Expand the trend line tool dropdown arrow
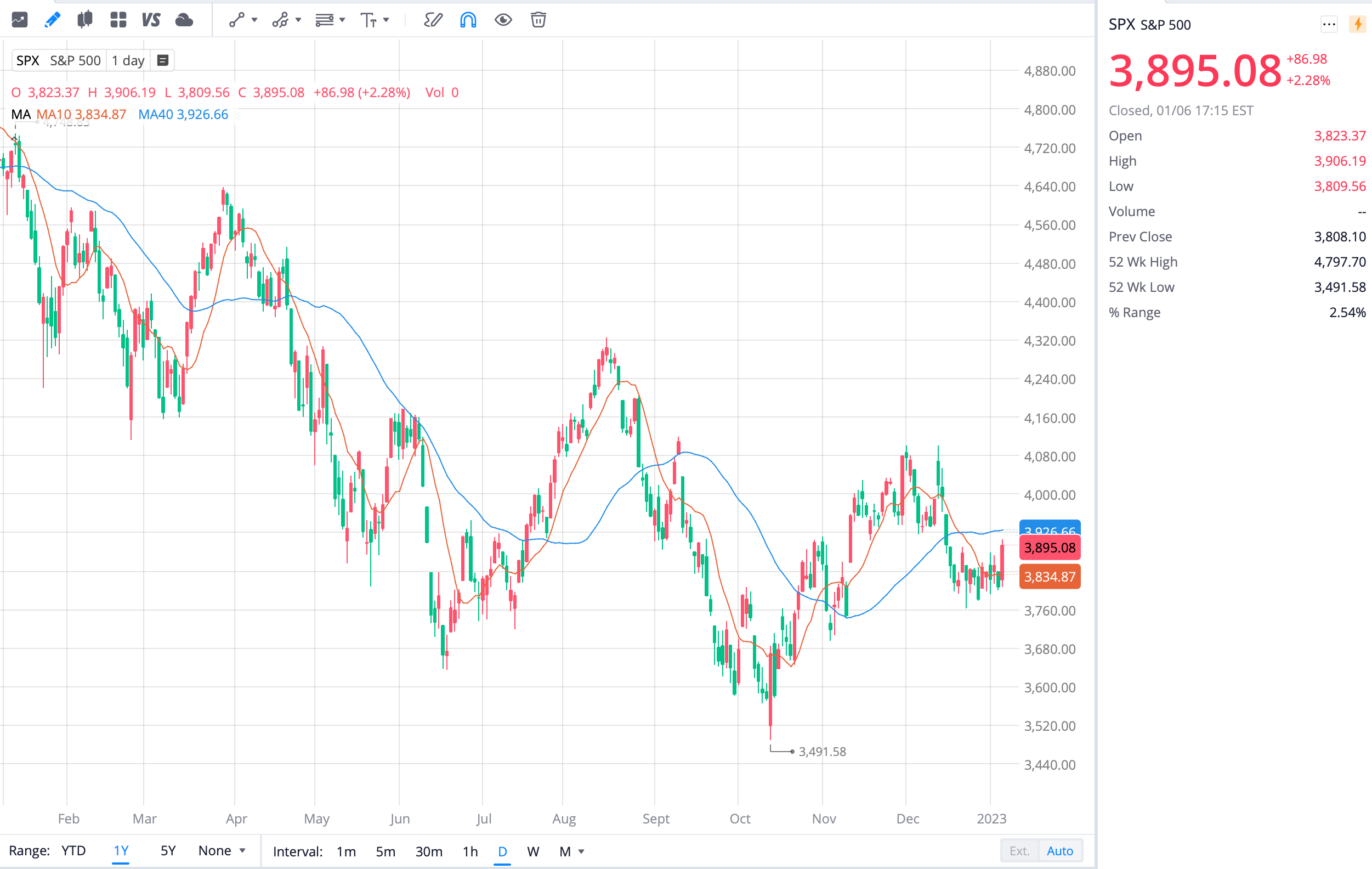This screenshot has width=1372, height=869. click(254, 20)
